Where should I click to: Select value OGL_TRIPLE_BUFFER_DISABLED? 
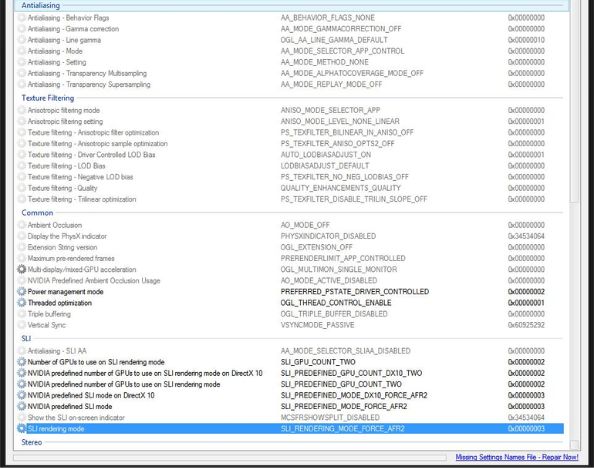point(334,314)
